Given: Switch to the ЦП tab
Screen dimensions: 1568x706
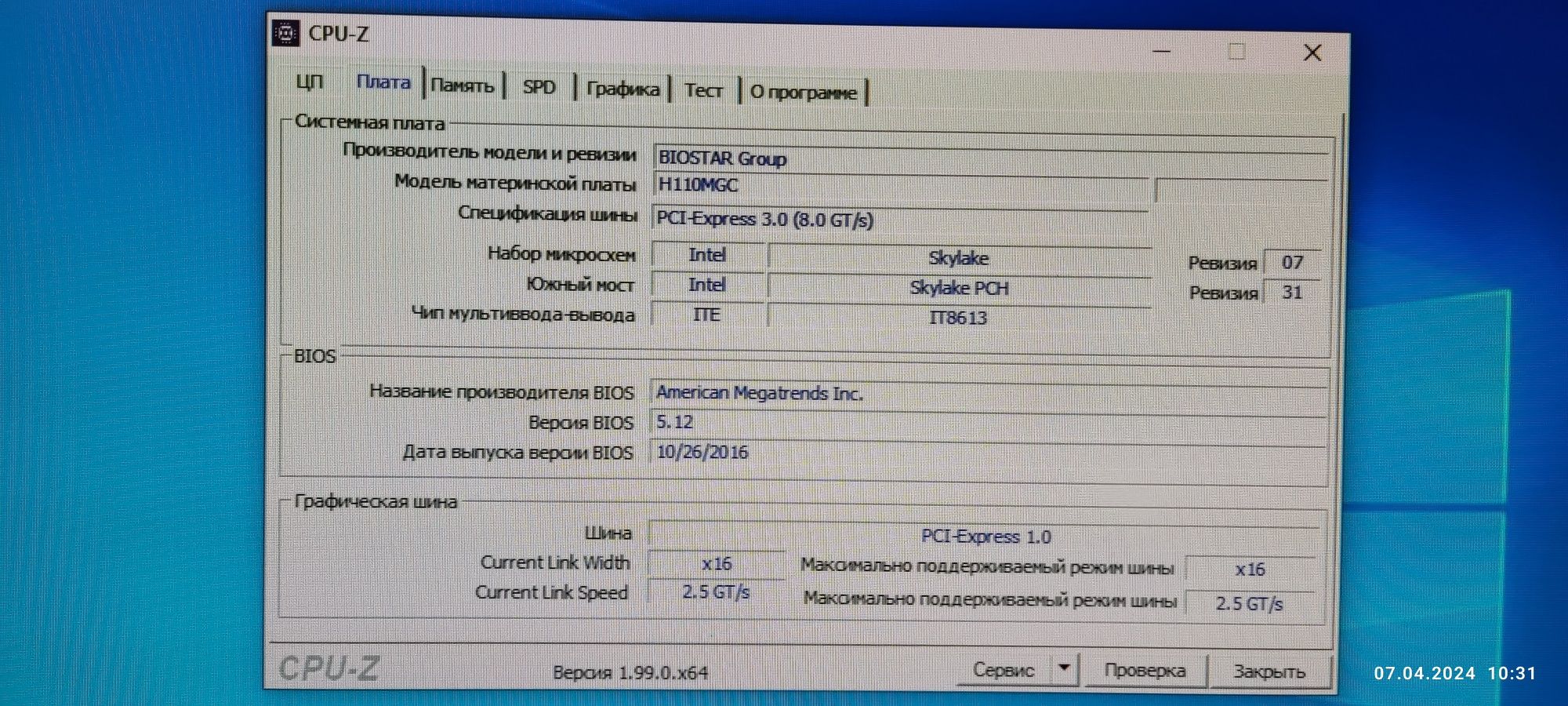Looking at the screenshot, I should click(x=310, y=82).
